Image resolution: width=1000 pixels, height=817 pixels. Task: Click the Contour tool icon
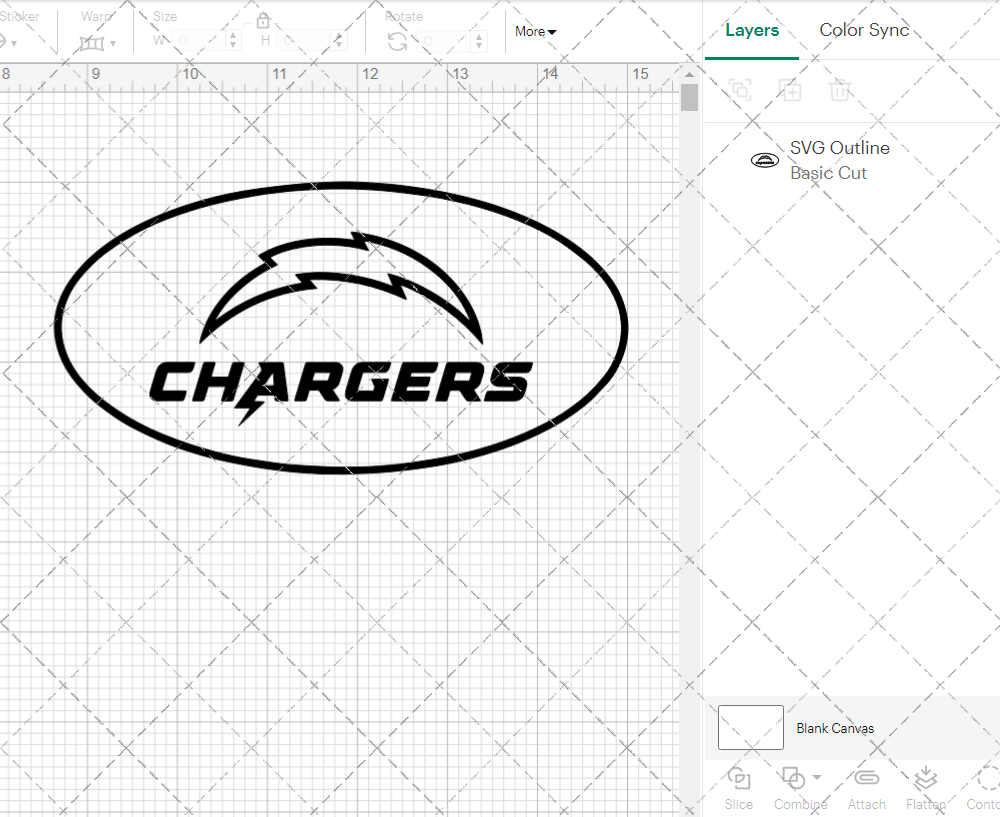[x=989, y=778]
